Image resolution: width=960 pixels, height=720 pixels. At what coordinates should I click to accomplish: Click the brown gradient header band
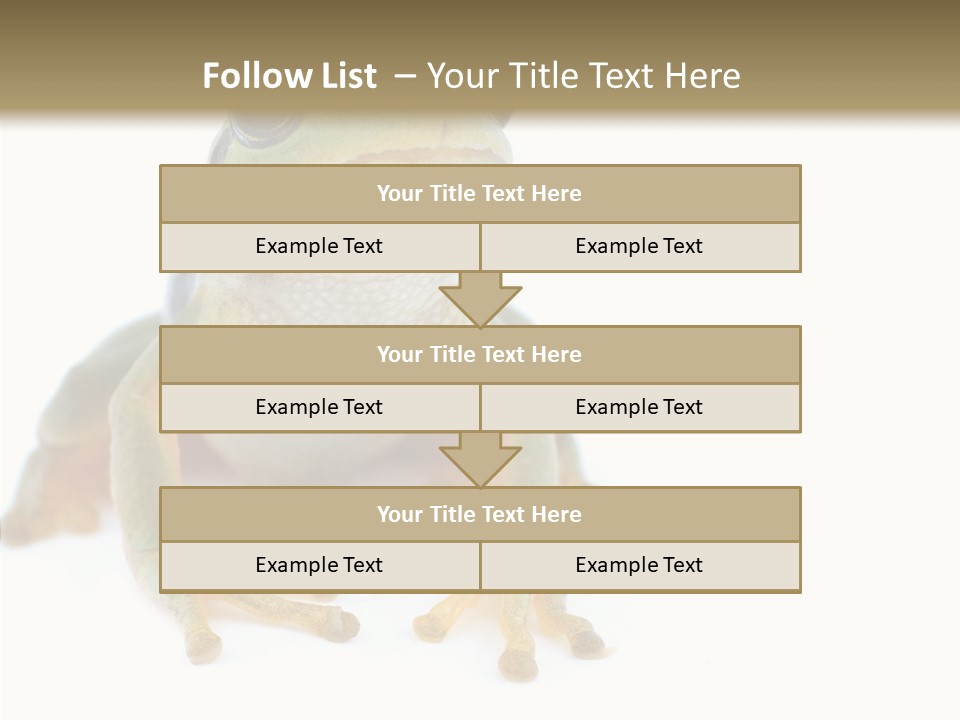tap(480, 58)
